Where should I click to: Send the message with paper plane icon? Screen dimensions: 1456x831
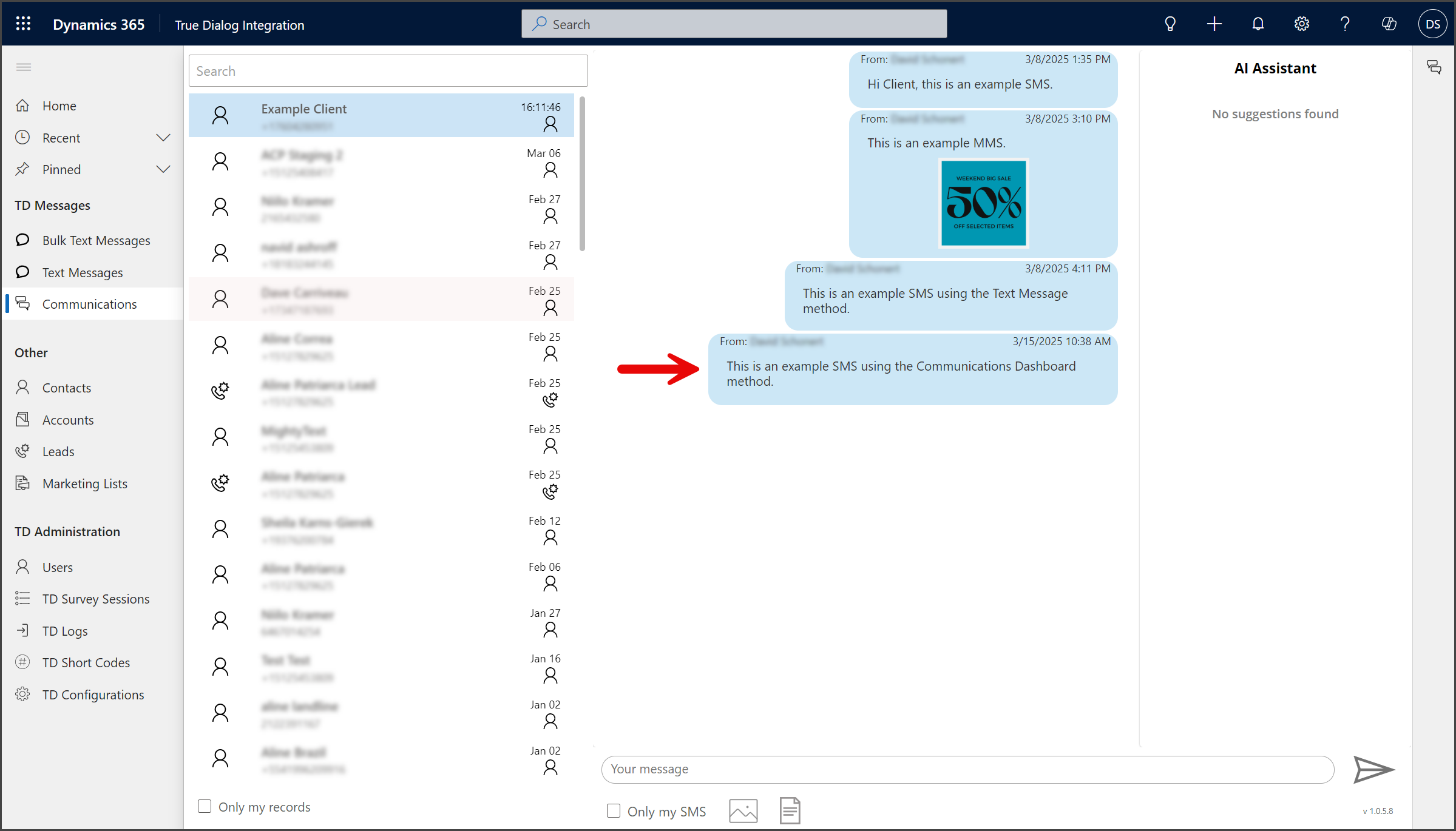point(1373,770)
